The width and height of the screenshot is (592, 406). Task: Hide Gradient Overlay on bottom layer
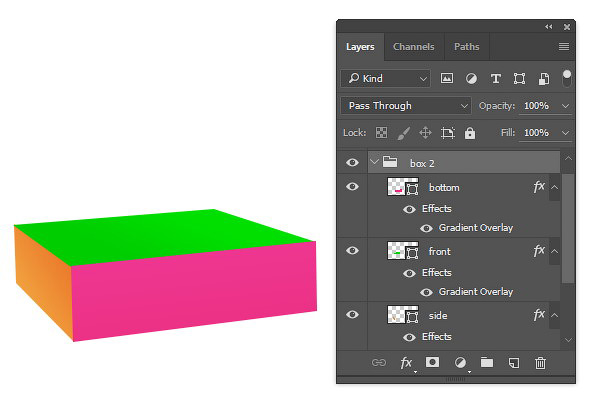tap(426, 228)
